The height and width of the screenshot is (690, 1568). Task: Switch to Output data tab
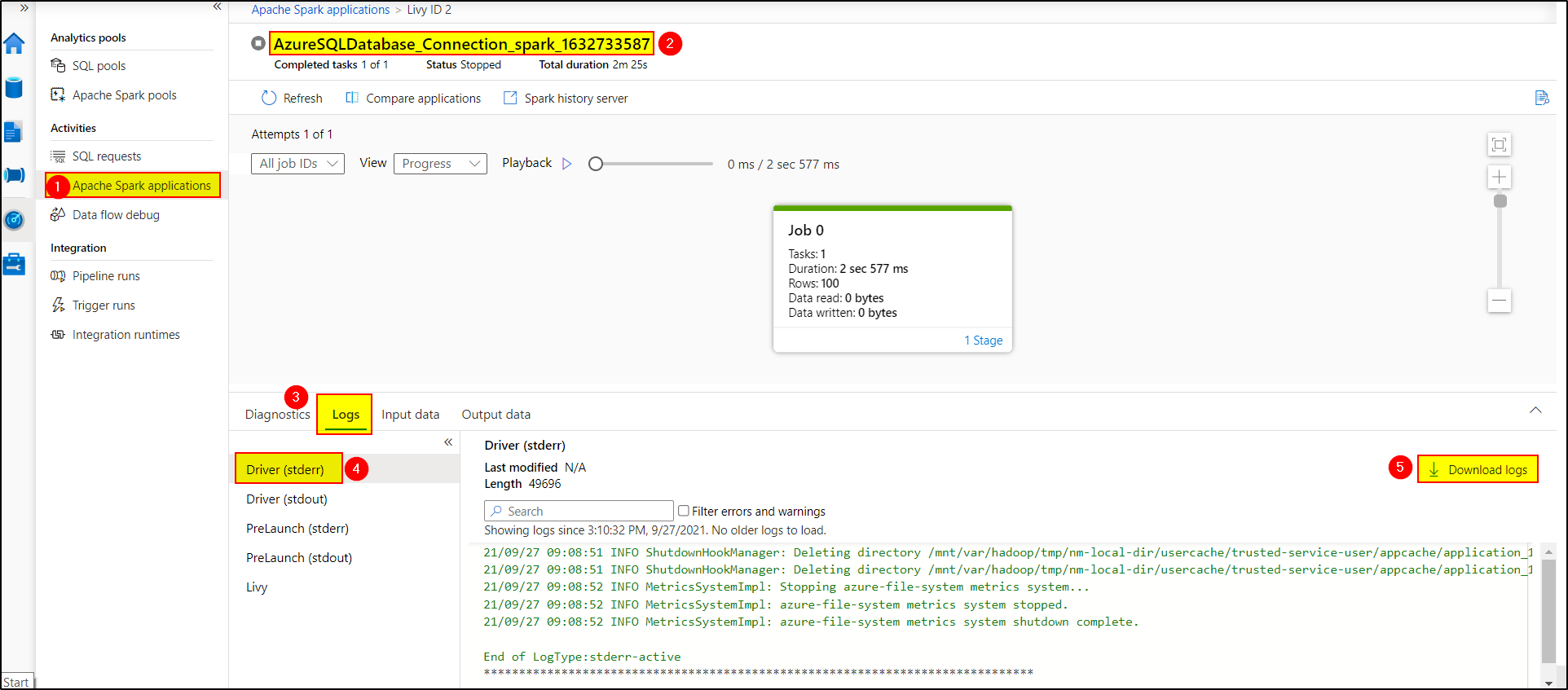tap(496, 414)
